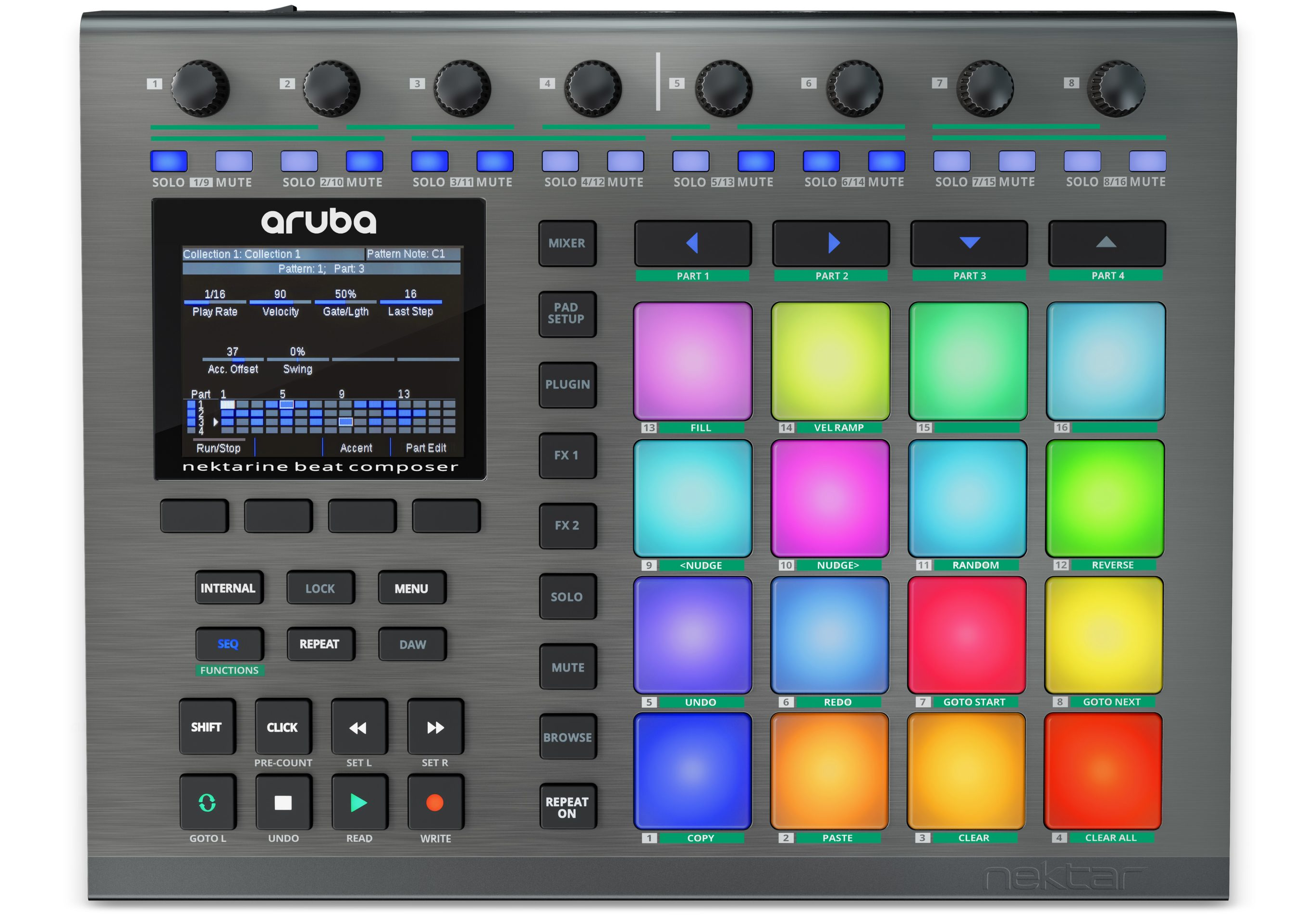This screenshot has height=921, width=1316.
Task: Arm the red Record (WRITE) button
Action: coord(435,802)
